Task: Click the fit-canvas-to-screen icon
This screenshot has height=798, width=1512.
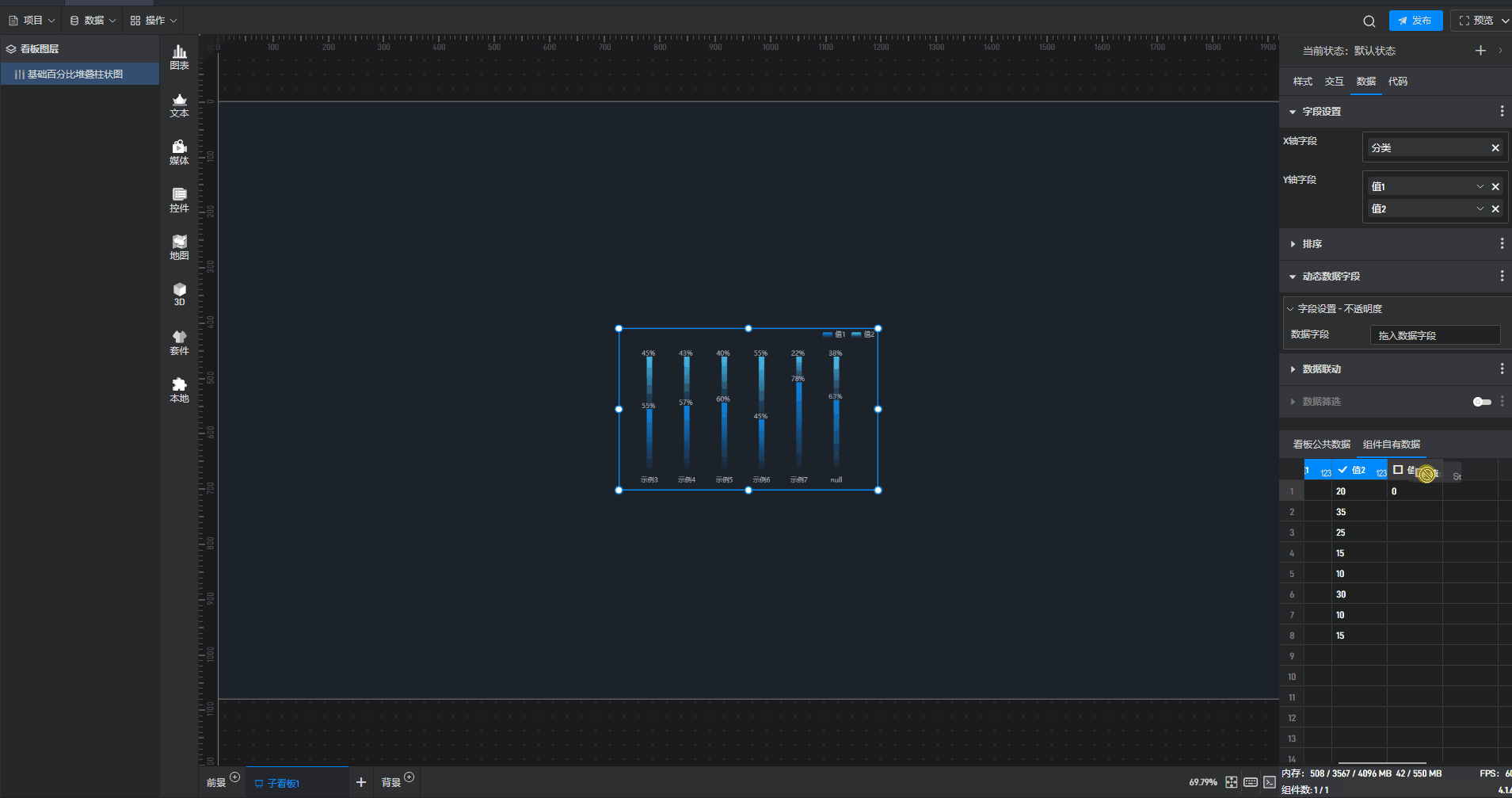Action: pos(1231,782)
